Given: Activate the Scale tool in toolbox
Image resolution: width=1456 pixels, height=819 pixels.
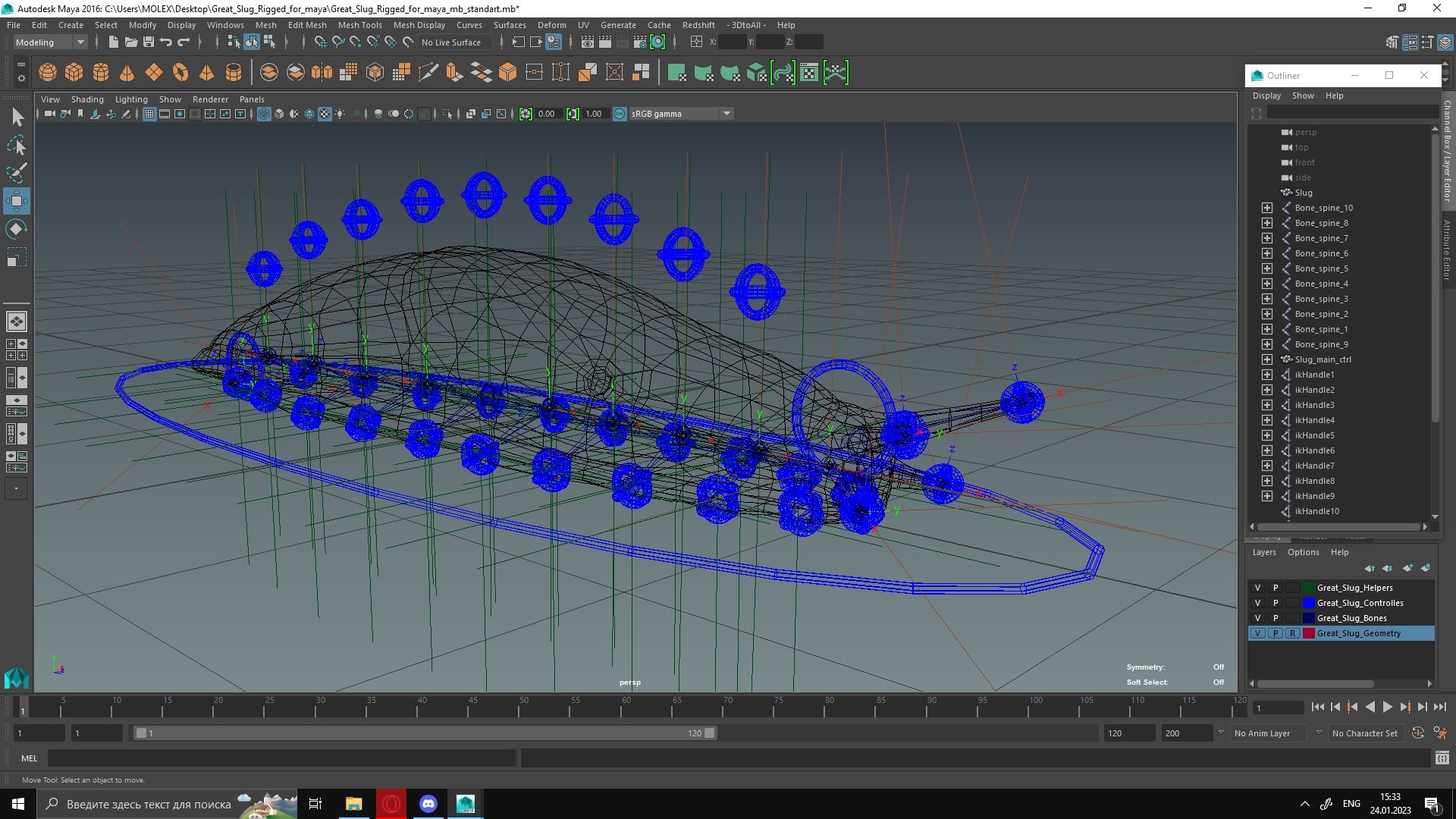Looking at the screenshot, I should (x=17, y=256).
